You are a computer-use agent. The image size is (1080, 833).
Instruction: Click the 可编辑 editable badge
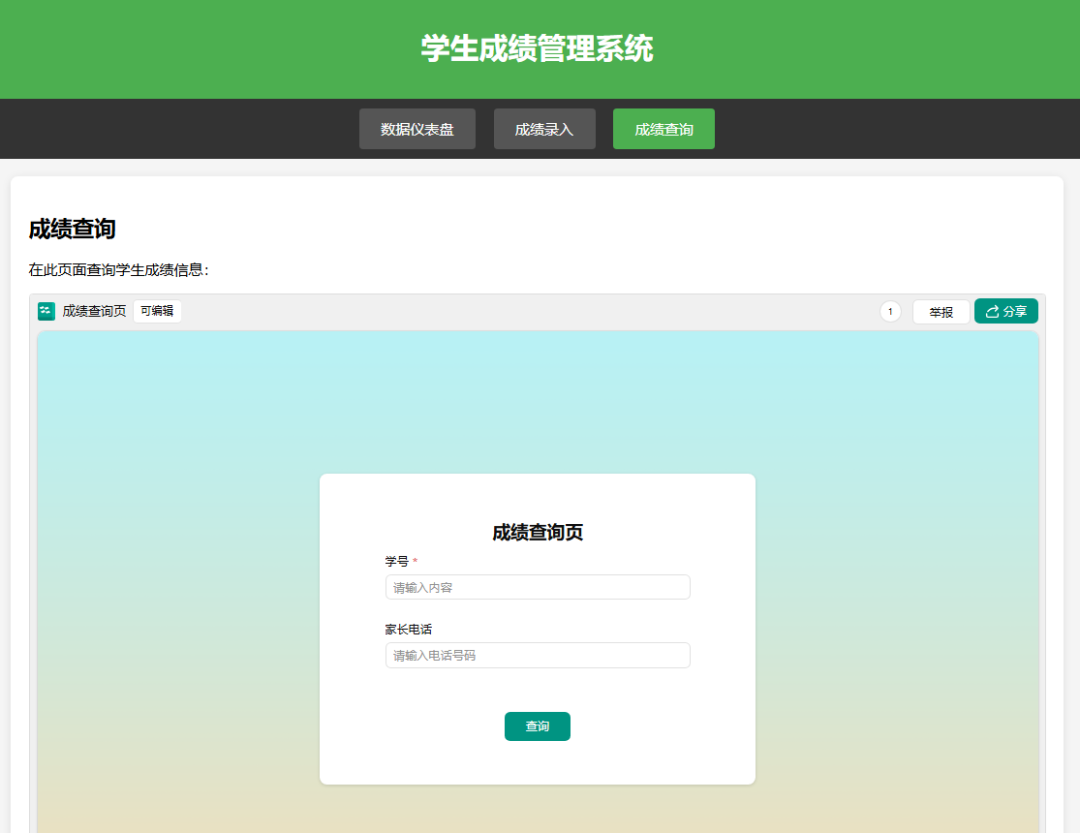(x=157, y=311)
